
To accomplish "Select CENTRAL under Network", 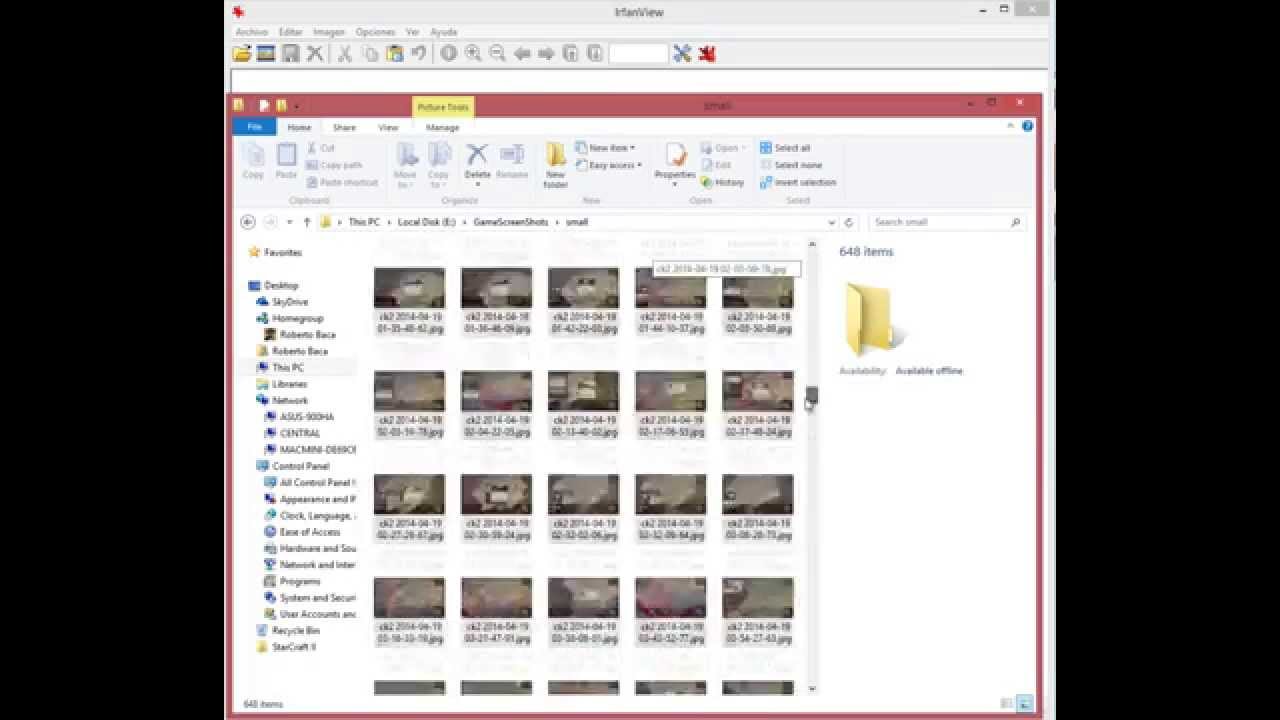I will pyautogui.click(x=292, y=433).
